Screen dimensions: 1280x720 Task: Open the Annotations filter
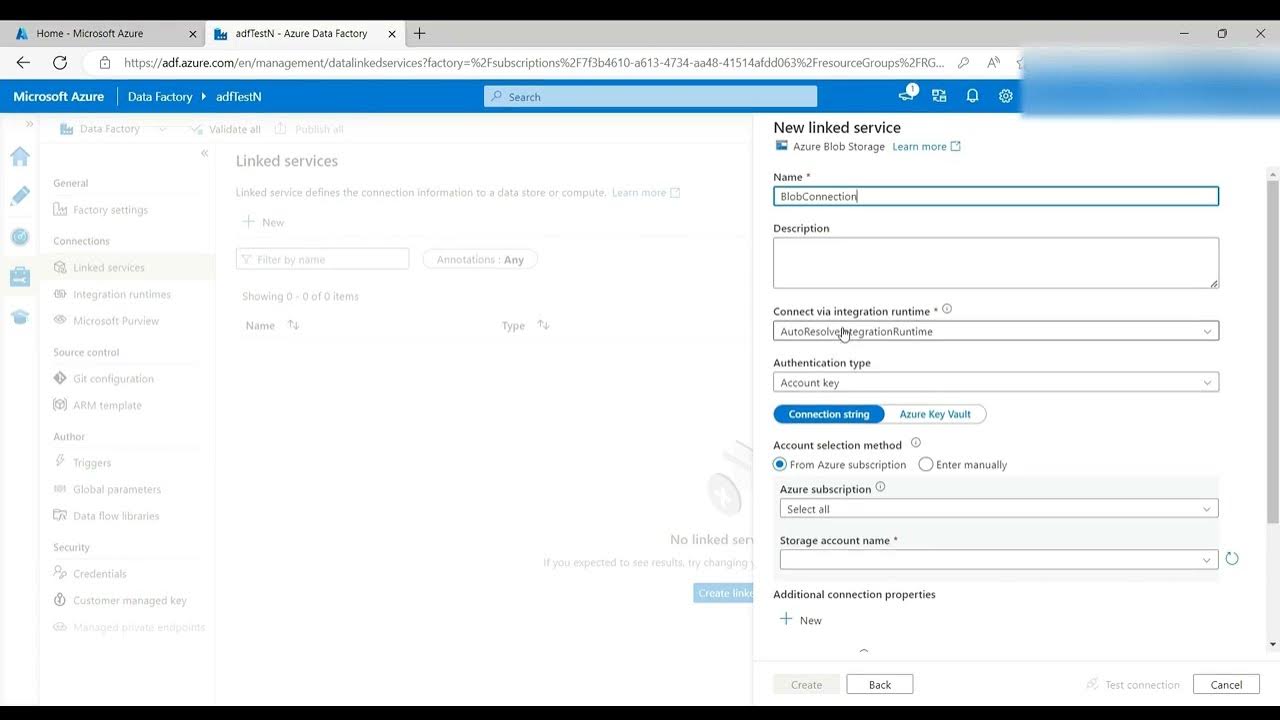coord(480,259)
